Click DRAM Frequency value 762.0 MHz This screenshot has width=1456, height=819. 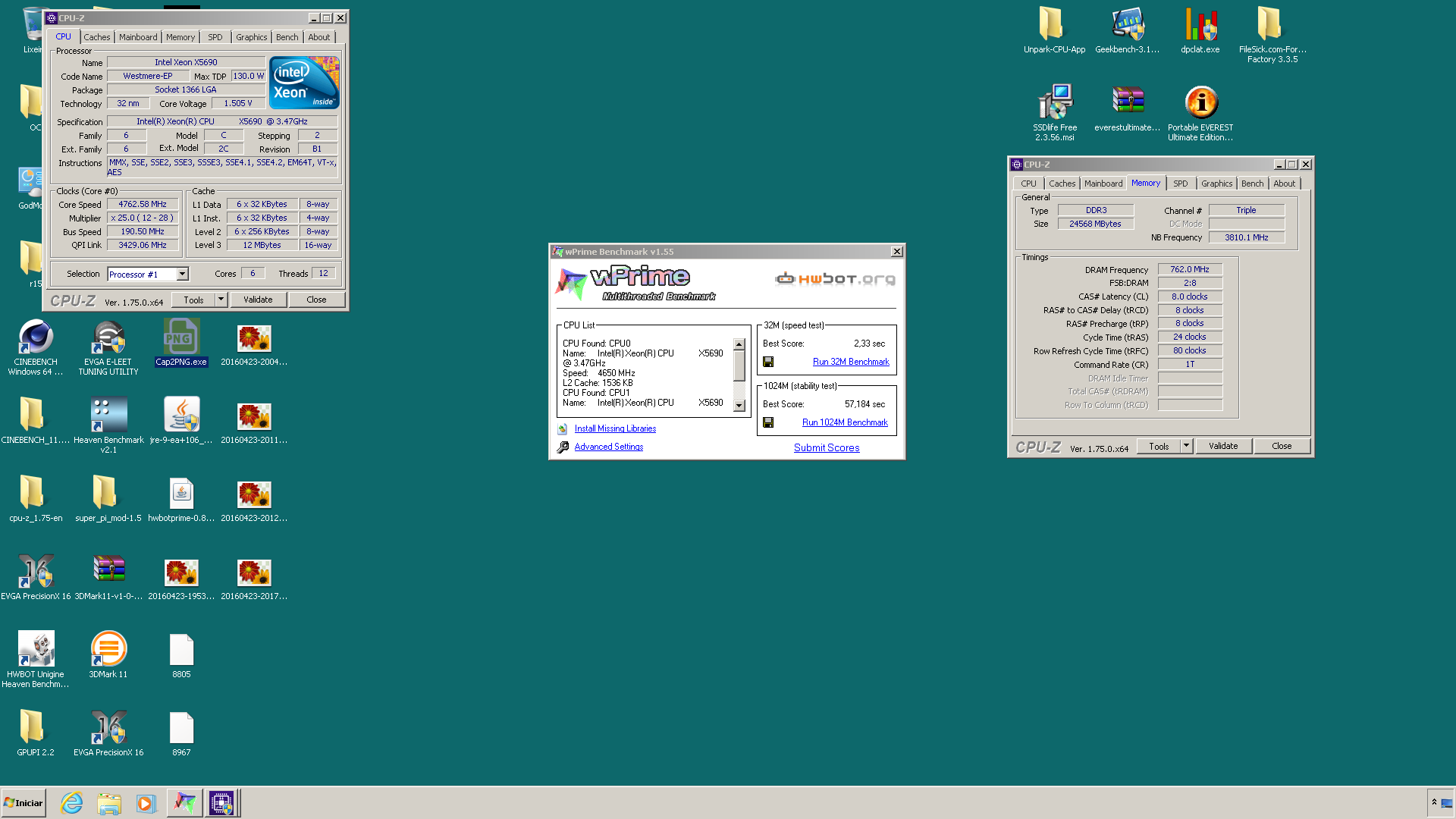(1190, 270)
